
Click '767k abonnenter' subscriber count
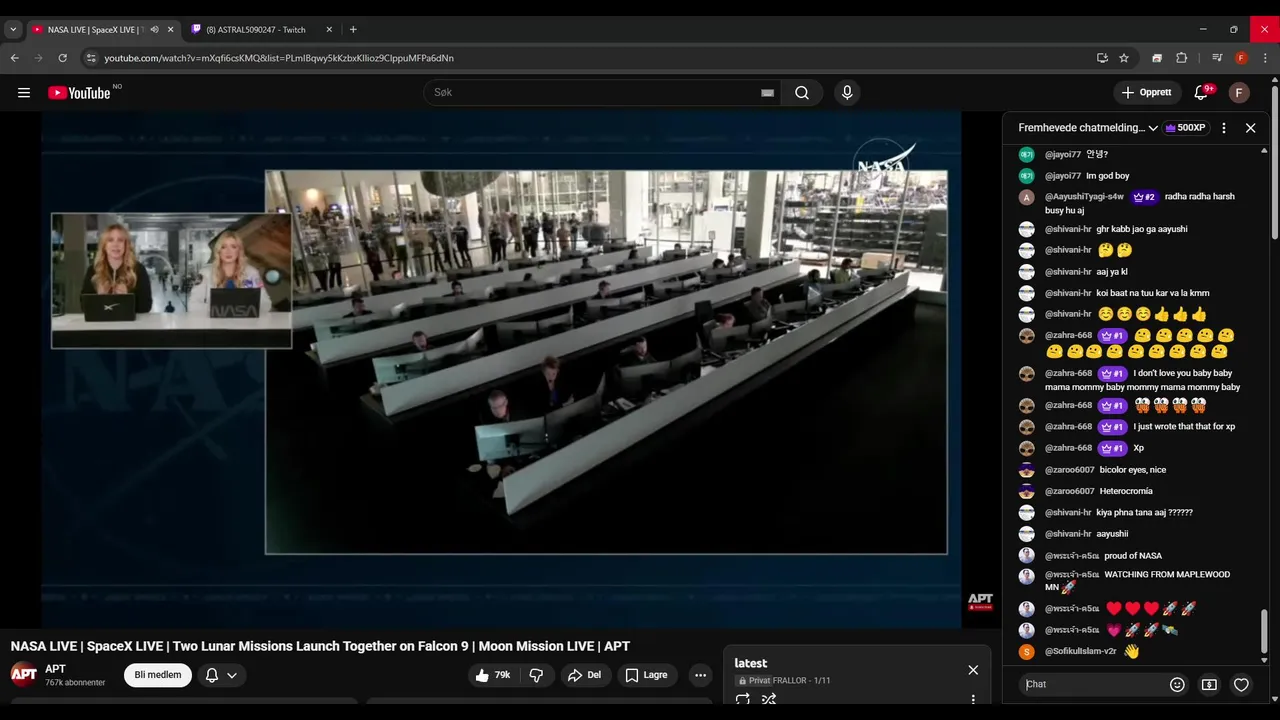point(75,683)
